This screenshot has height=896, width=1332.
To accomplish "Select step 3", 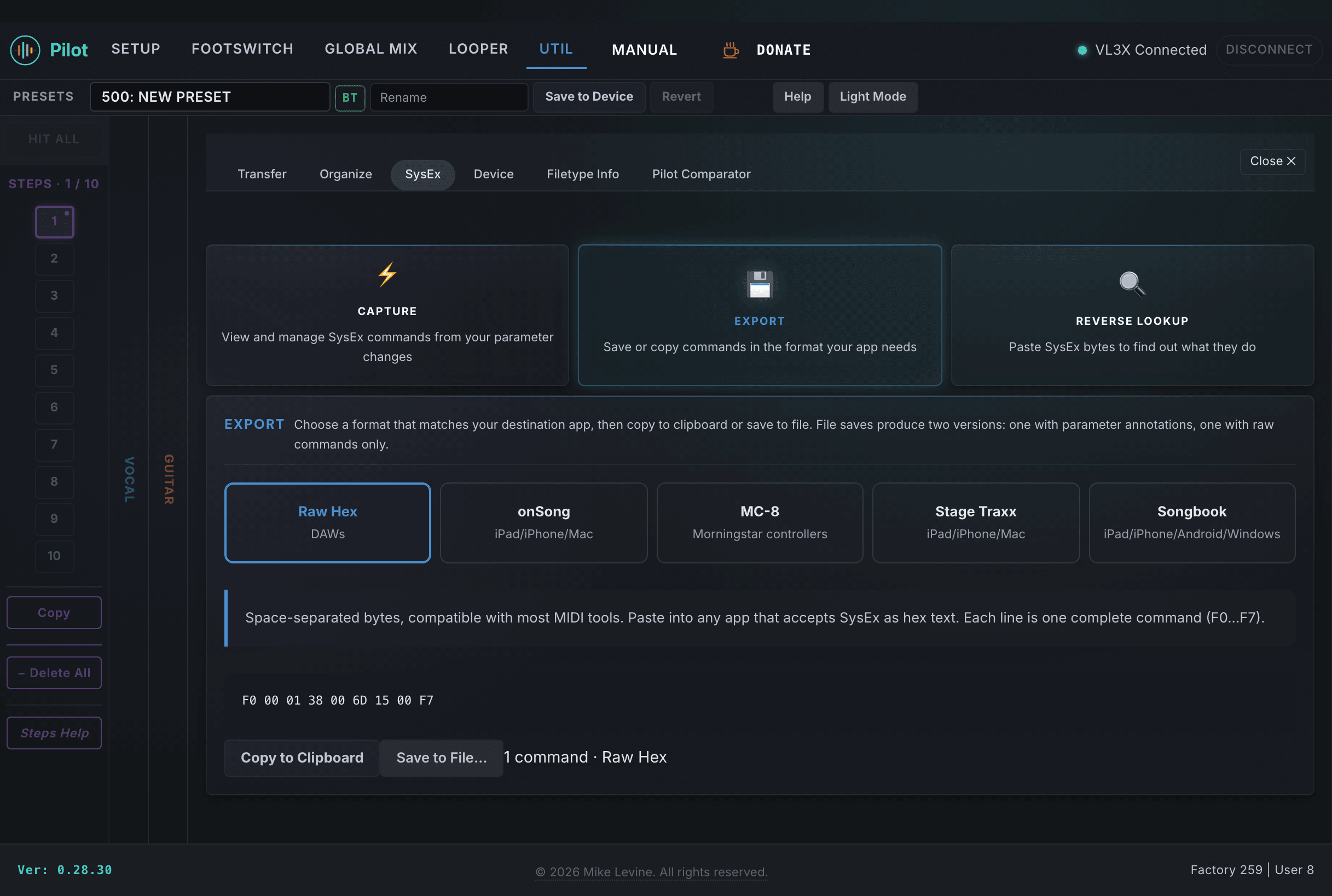I will [54, 296].
